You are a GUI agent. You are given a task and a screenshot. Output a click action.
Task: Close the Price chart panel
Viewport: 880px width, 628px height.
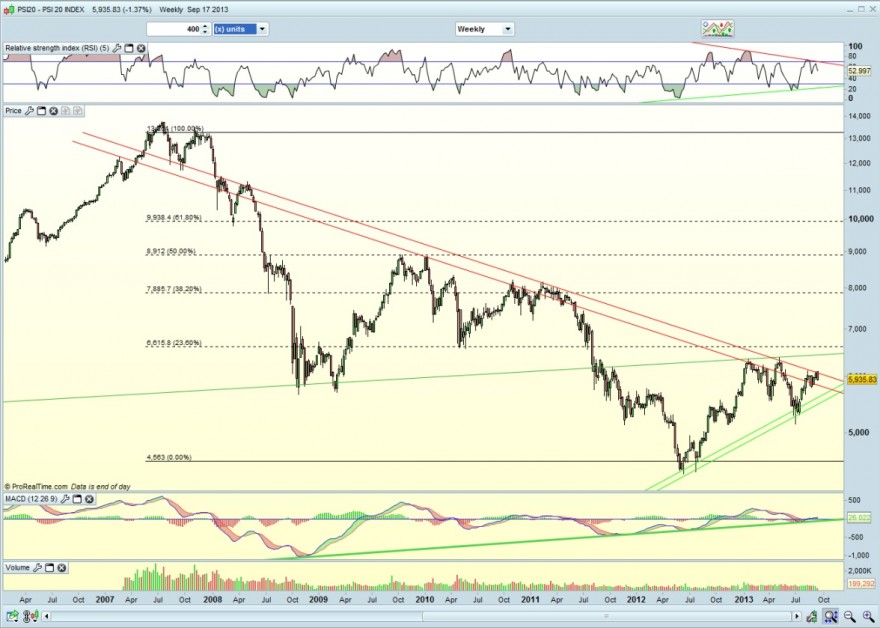(x=53, y=111)
